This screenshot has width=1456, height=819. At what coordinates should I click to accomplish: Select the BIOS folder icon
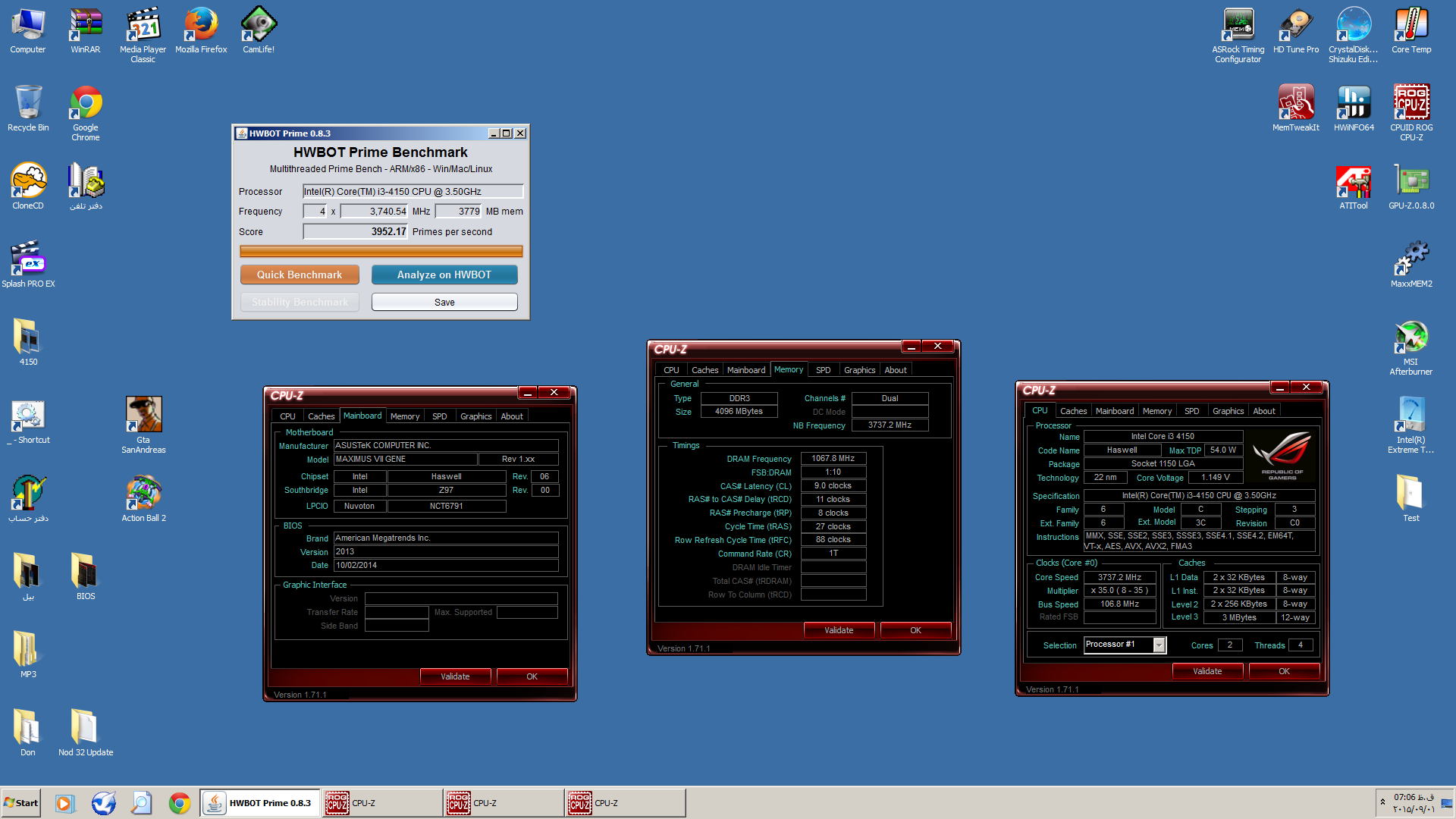pos(86,577)
